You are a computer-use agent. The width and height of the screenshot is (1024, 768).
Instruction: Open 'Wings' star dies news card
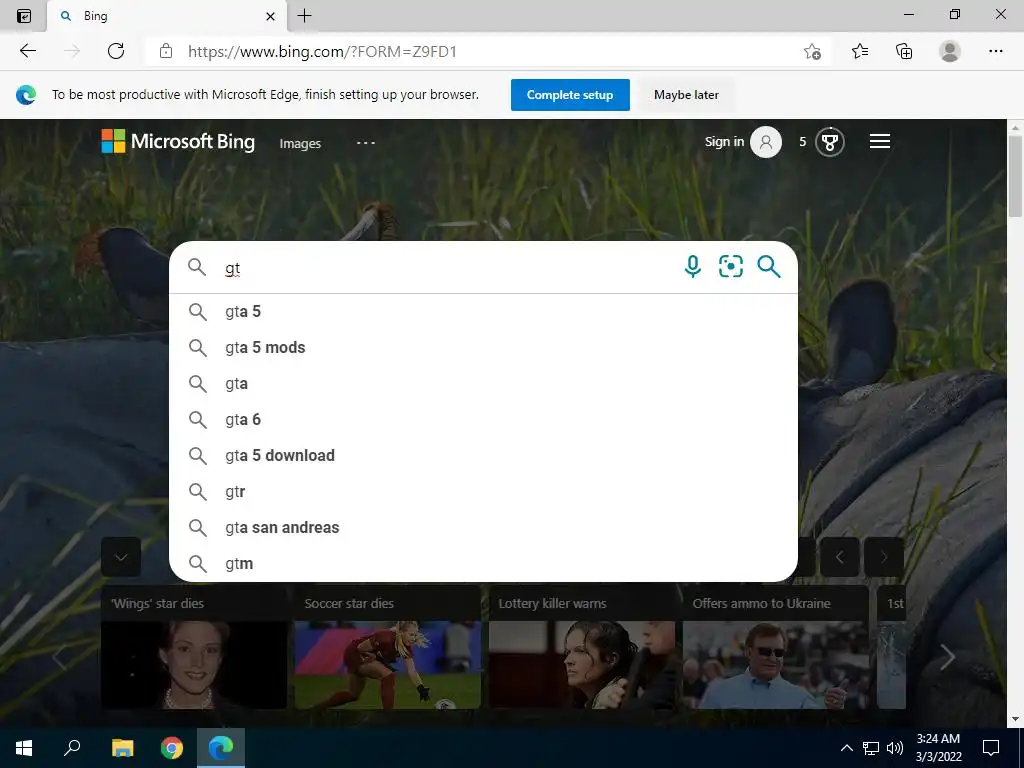click(194, 647)
